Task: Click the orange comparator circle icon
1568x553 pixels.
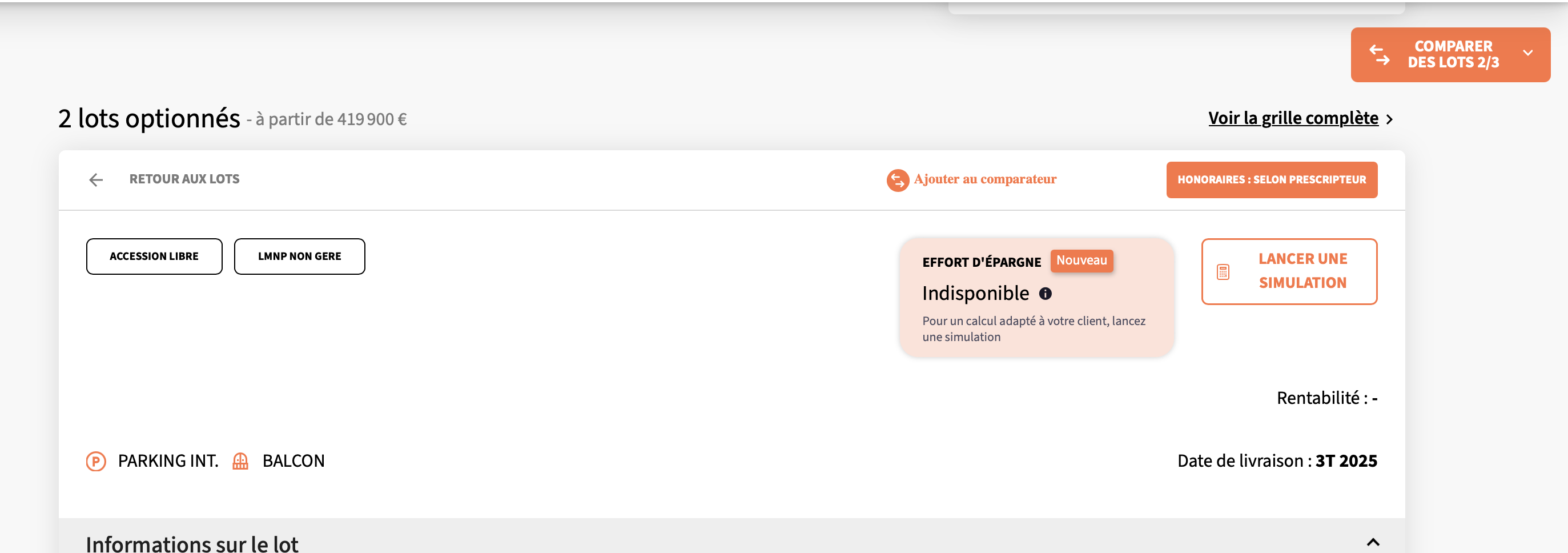Action: point(897,181)
